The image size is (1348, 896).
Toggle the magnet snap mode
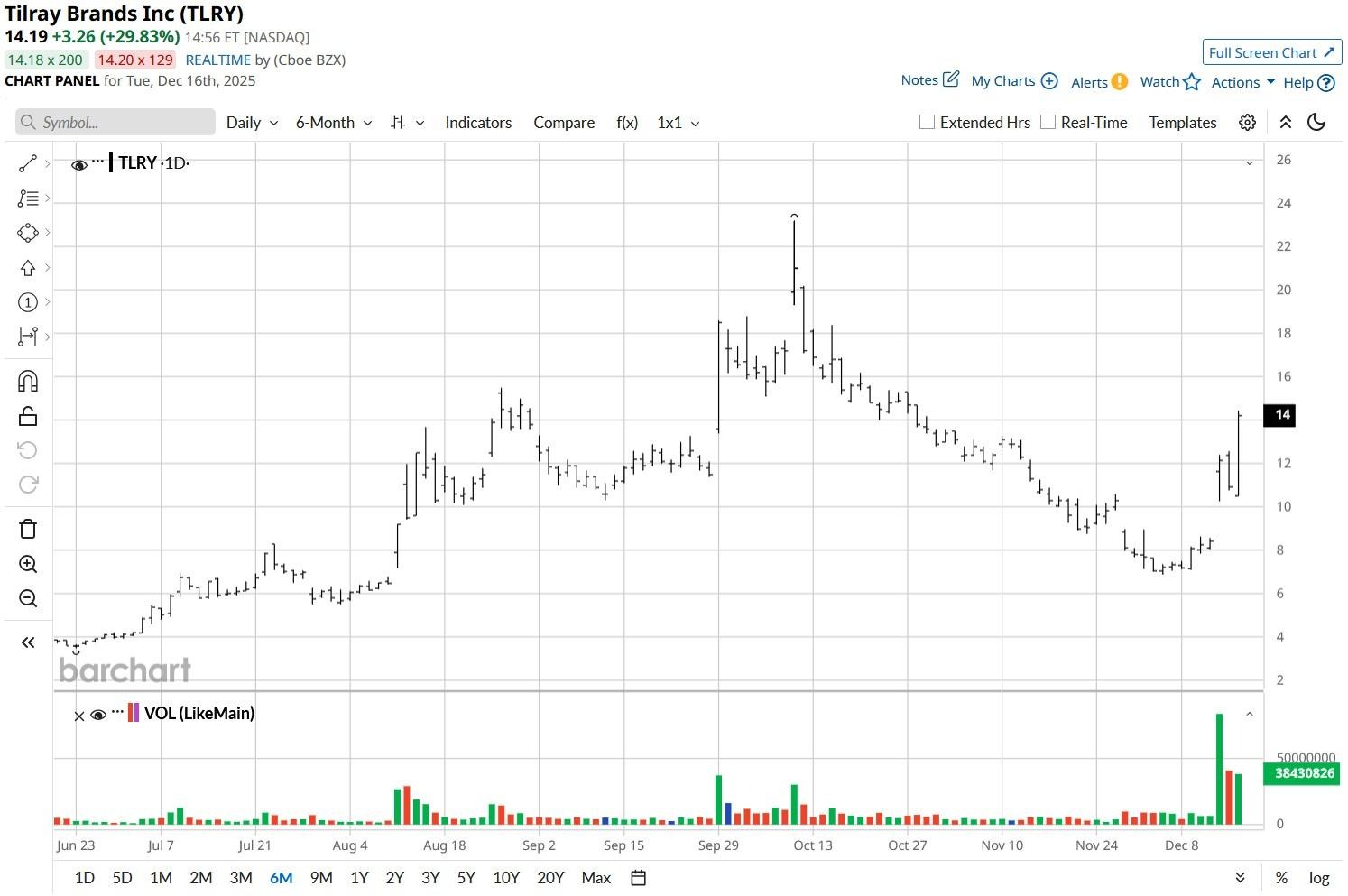click(27, 381)
